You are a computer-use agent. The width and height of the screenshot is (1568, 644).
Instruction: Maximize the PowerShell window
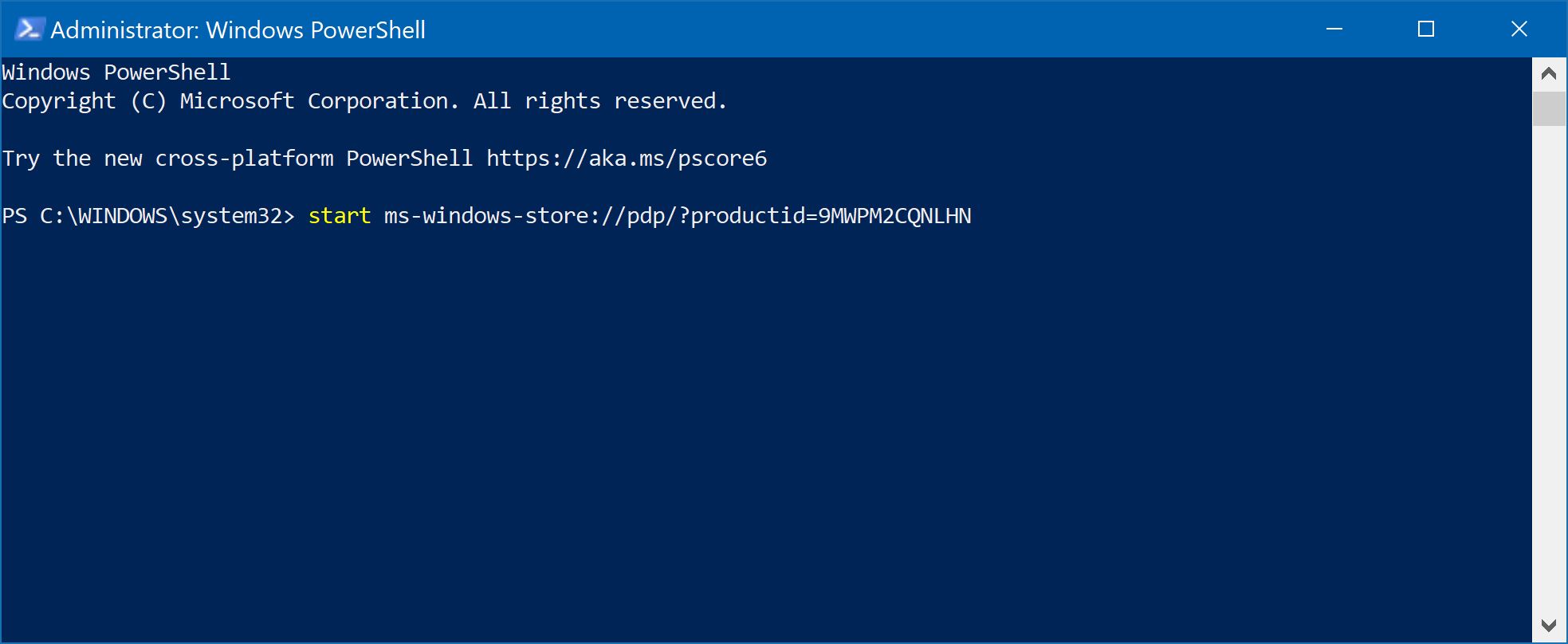tap(1426, 29)
